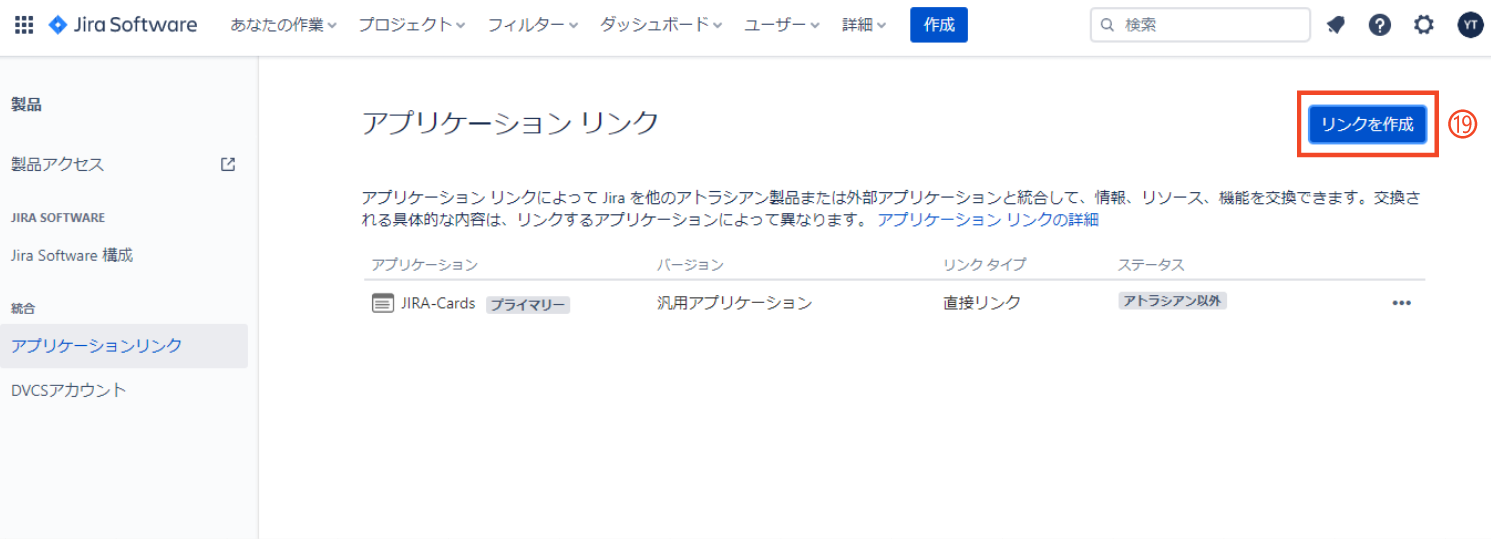Select アプリケーションリンク in the sidebar

point(97,346)
